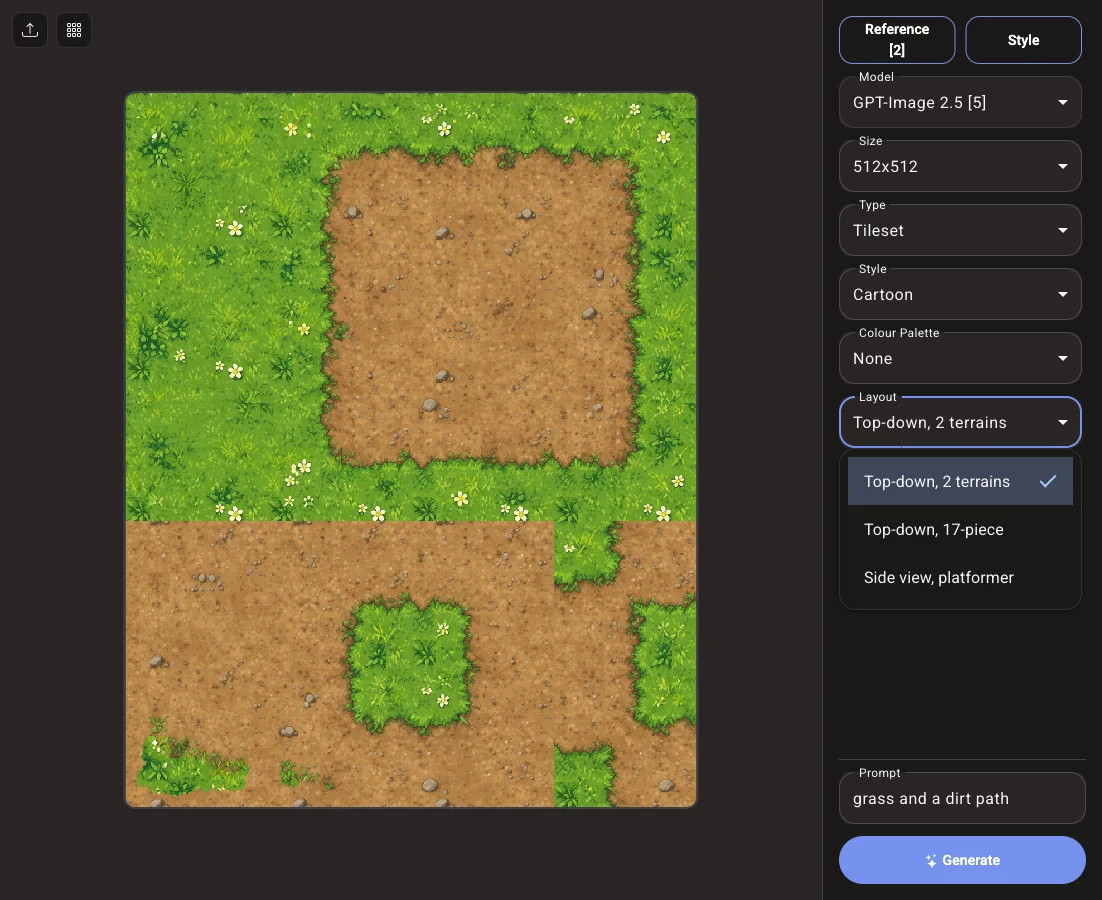Click the Generate button
The width and height of the screenshot is (1102, 900).
coord(962,860)
